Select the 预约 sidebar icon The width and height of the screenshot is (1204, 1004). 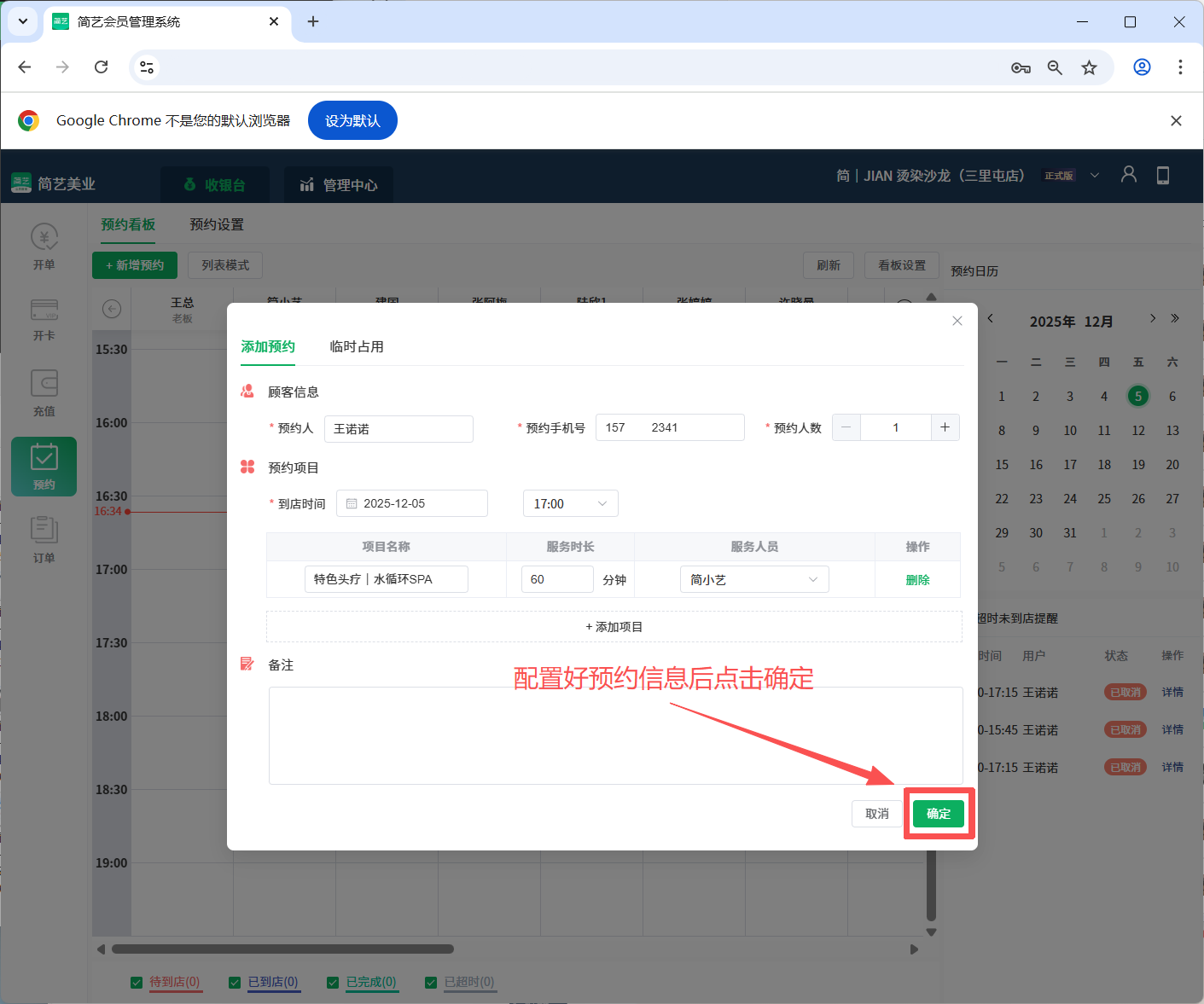click(x=44, y=466)
